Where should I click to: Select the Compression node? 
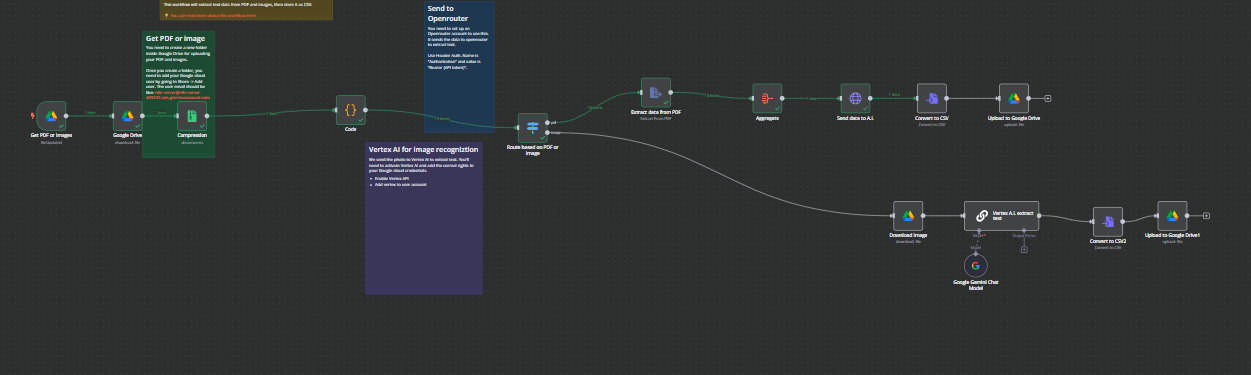(191, 115)
